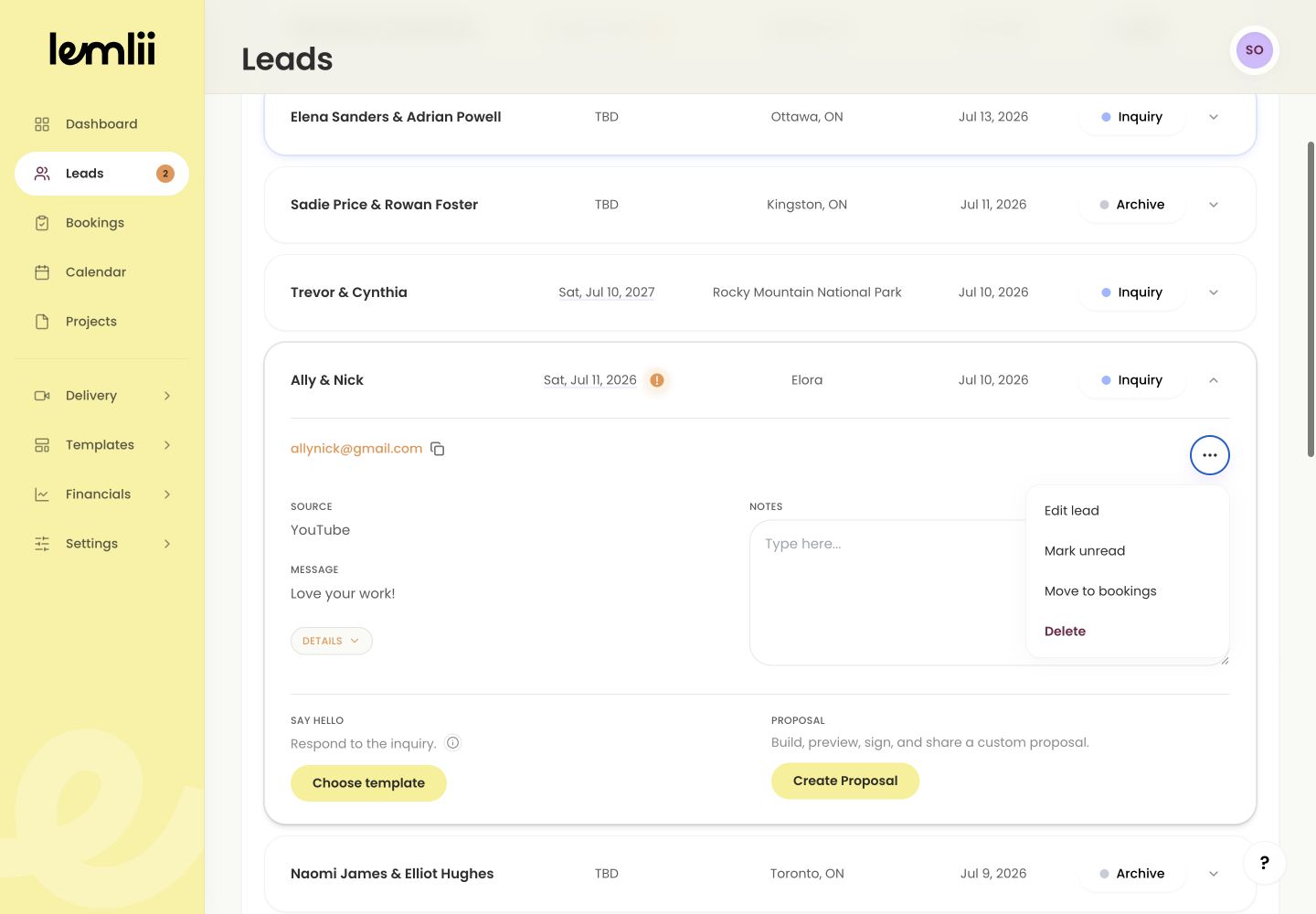Change Ally & Nick status from Inquiry
The height and width of the screenshot is (914, 1316).
click(1131, 380)
